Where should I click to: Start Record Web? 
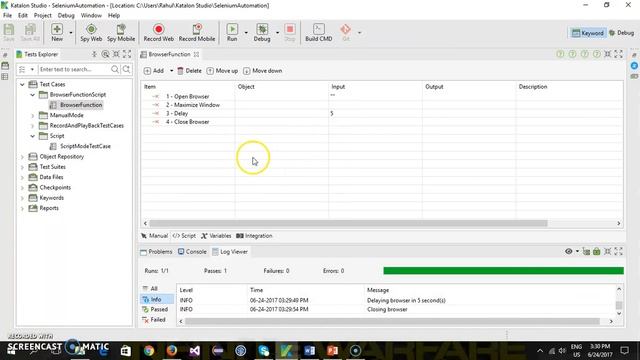tap(158, 32)
